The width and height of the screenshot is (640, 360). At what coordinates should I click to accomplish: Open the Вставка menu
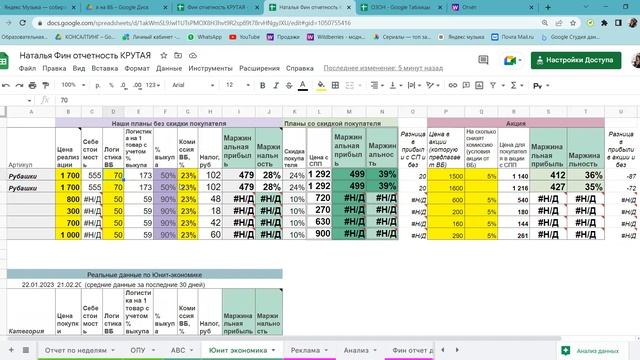pyautogui.click(x=105, y=69)
